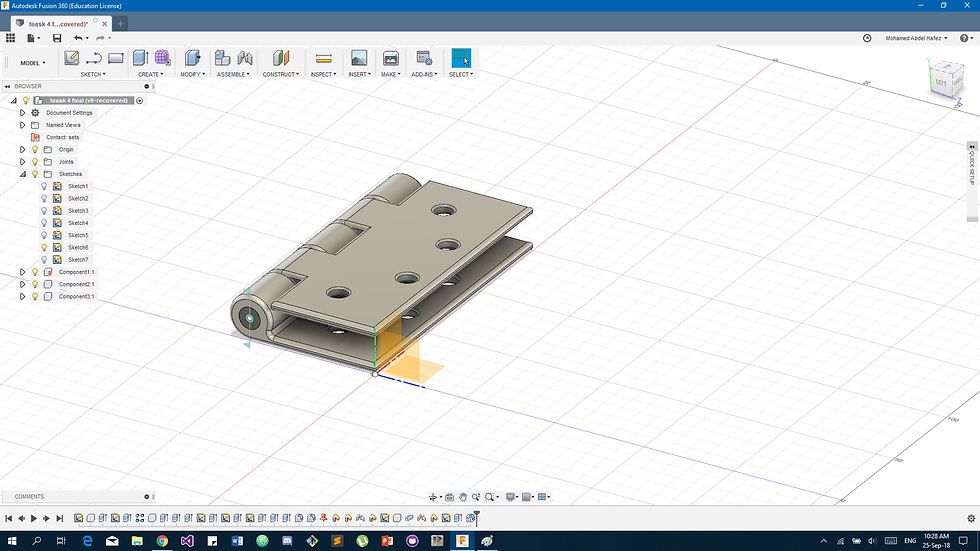
Task: Click the timeline play button
Action: pyautogui.click(x=34, y=518)
